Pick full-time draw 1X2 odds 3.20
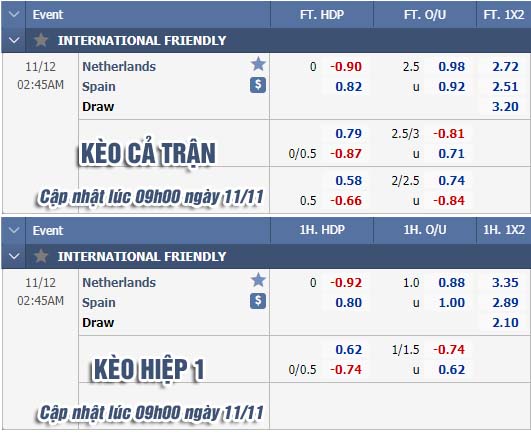Screen dimensions: 531x433 [505, 107]
